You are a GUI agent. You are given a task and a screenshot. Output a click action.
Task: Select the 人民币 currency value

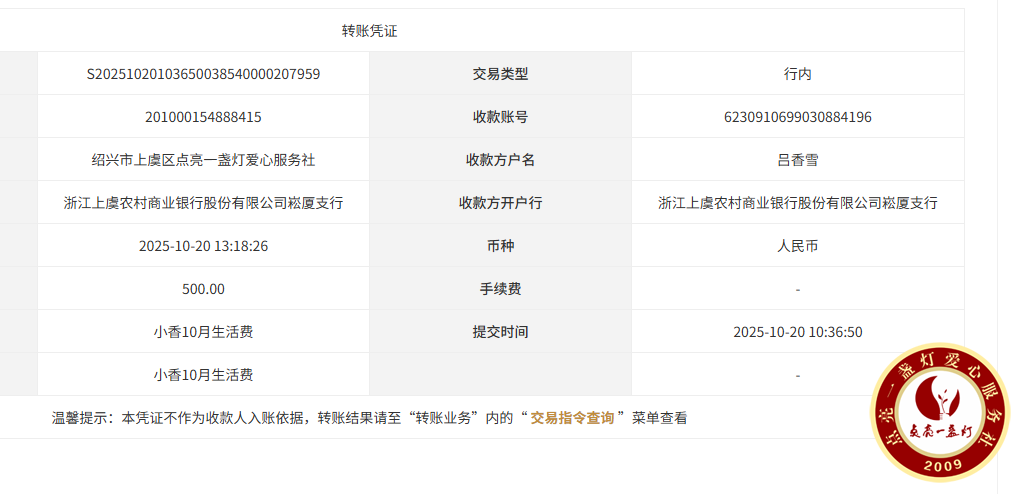click(797, 246)
